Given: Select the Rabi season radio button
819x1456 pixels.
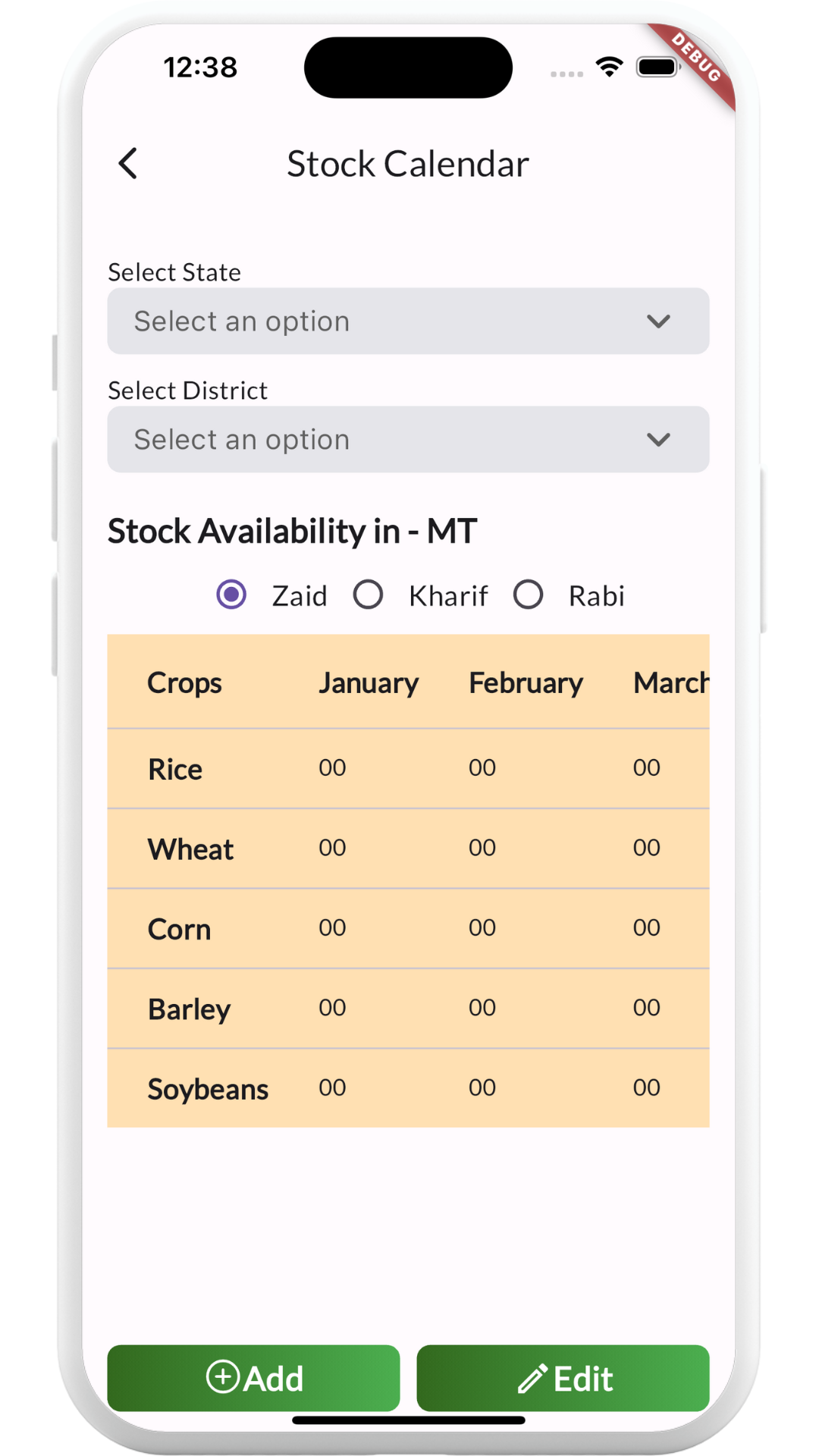Looking at the screenshot, I should [x=528, y=595].
